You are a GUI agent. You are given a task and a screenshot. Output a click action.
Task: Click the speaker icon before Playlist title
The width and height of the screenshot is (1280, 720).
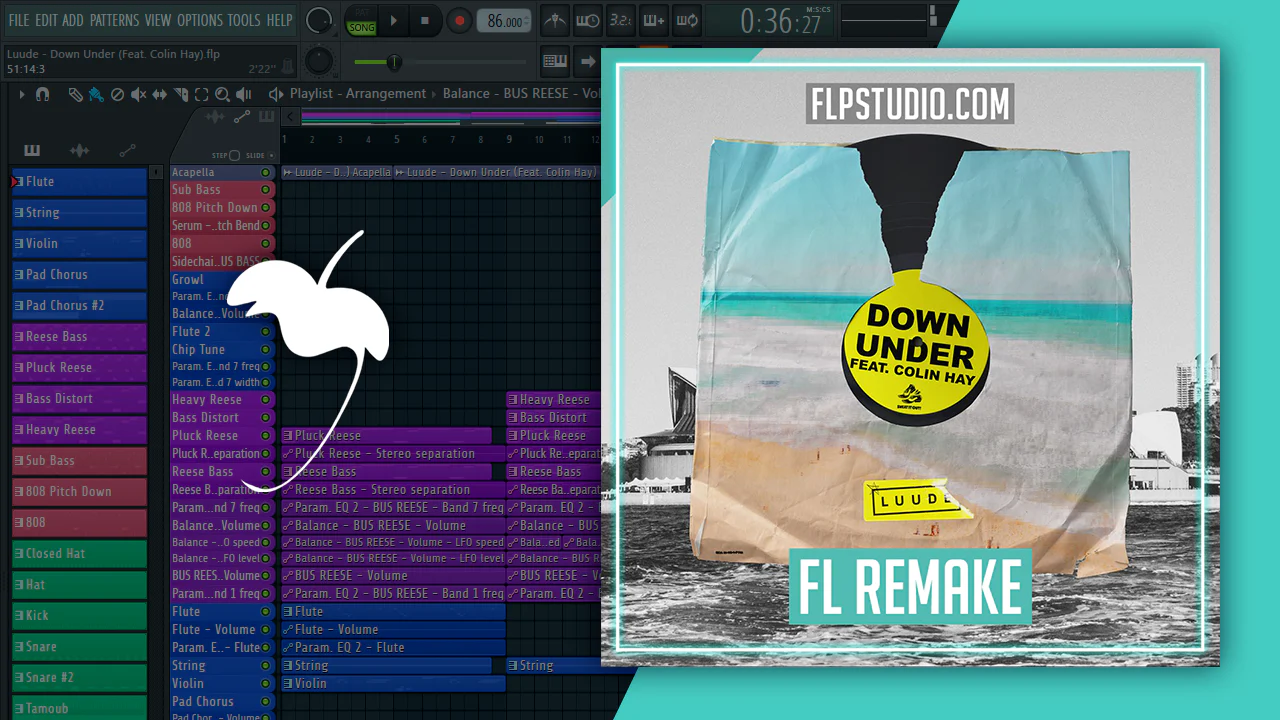click(276, 94)
